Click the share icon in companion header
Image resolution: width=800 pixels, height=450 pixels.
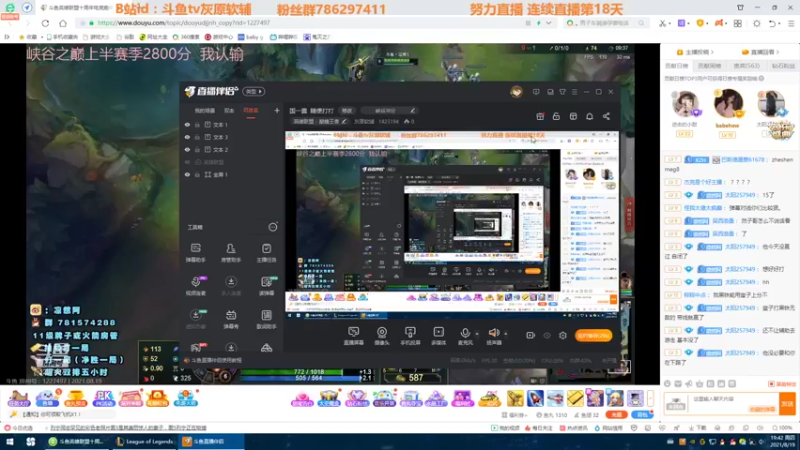[606, 116]
